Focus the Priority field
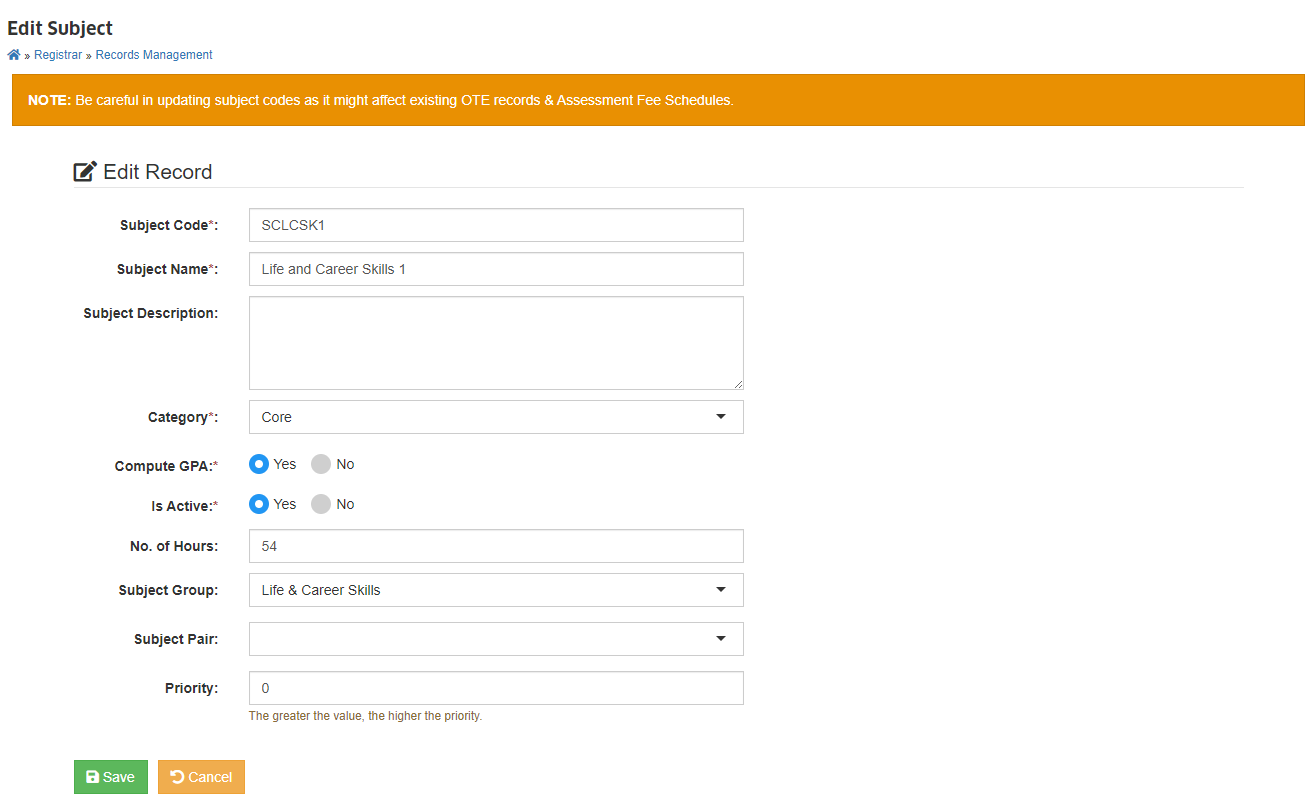 pyautogui.click(x=496, y=688)
